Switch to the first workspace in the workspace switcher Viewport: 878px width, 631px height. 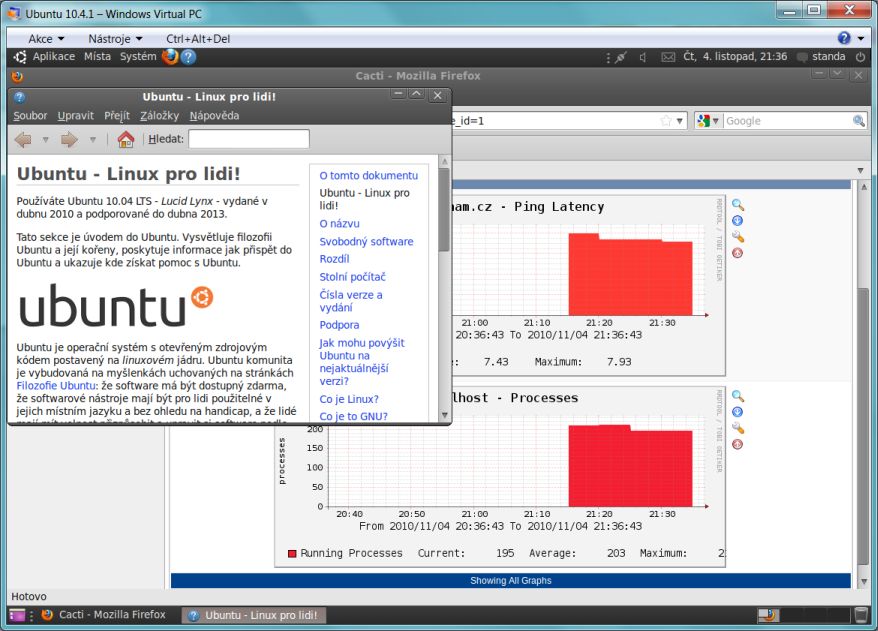coord(768,615)
